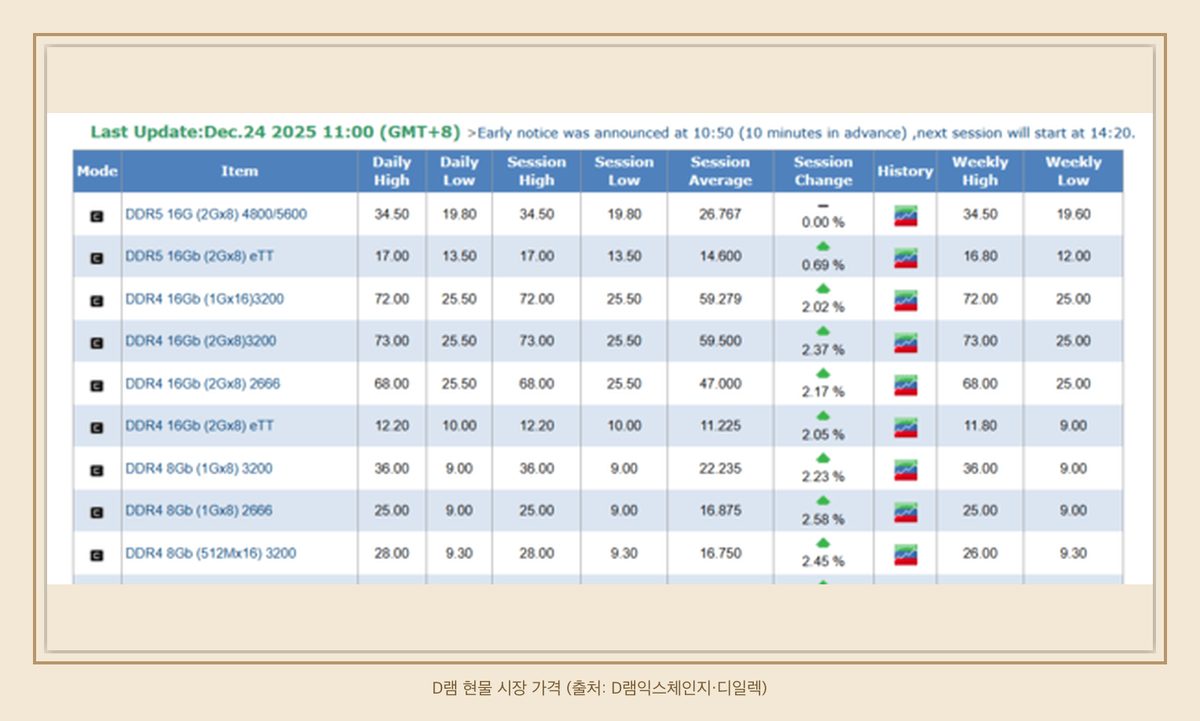Image resolution: width=1200 pixels, height=721 pixels.
Task: Follow the DDR4 8Gb (512Mx16) 3200 link
Action: pos(210,553)
